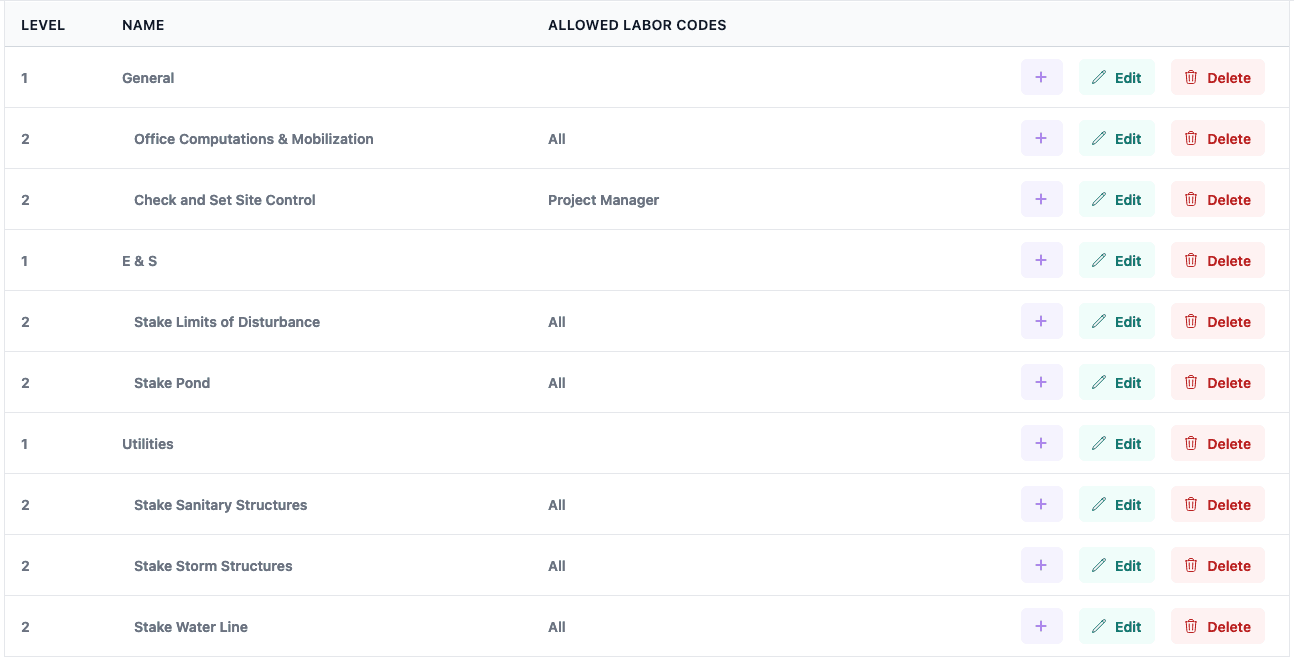Delete the Stake Pond row
Viewport: 1294px width, 657px height.
[1217, 383]
